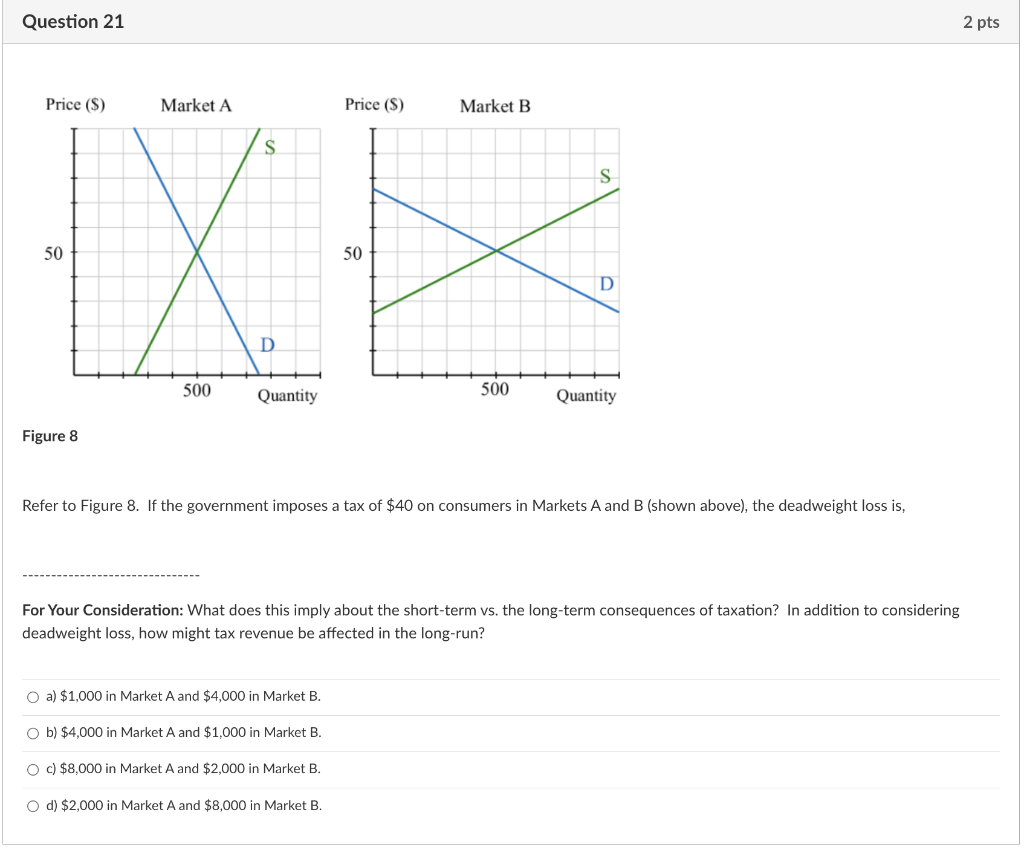Click the 500 quantity mark under Market A
This screenshot has width=1024, height=850.
tap(196, 392)
